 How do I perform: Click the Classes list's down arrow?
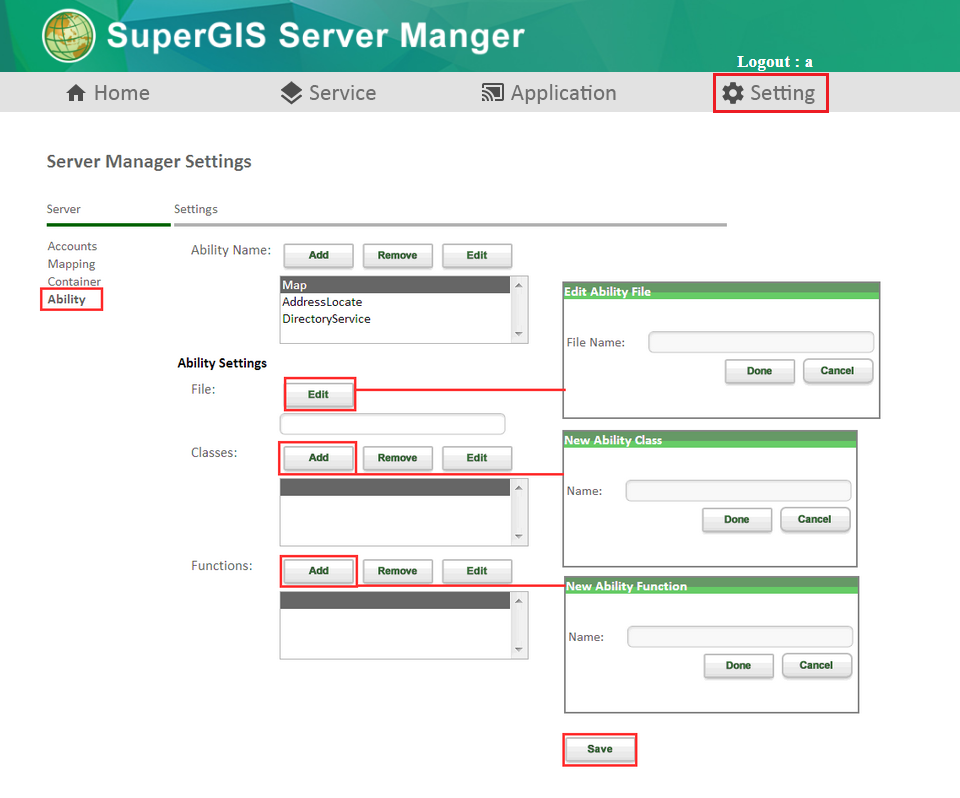(x=519, y=536)
